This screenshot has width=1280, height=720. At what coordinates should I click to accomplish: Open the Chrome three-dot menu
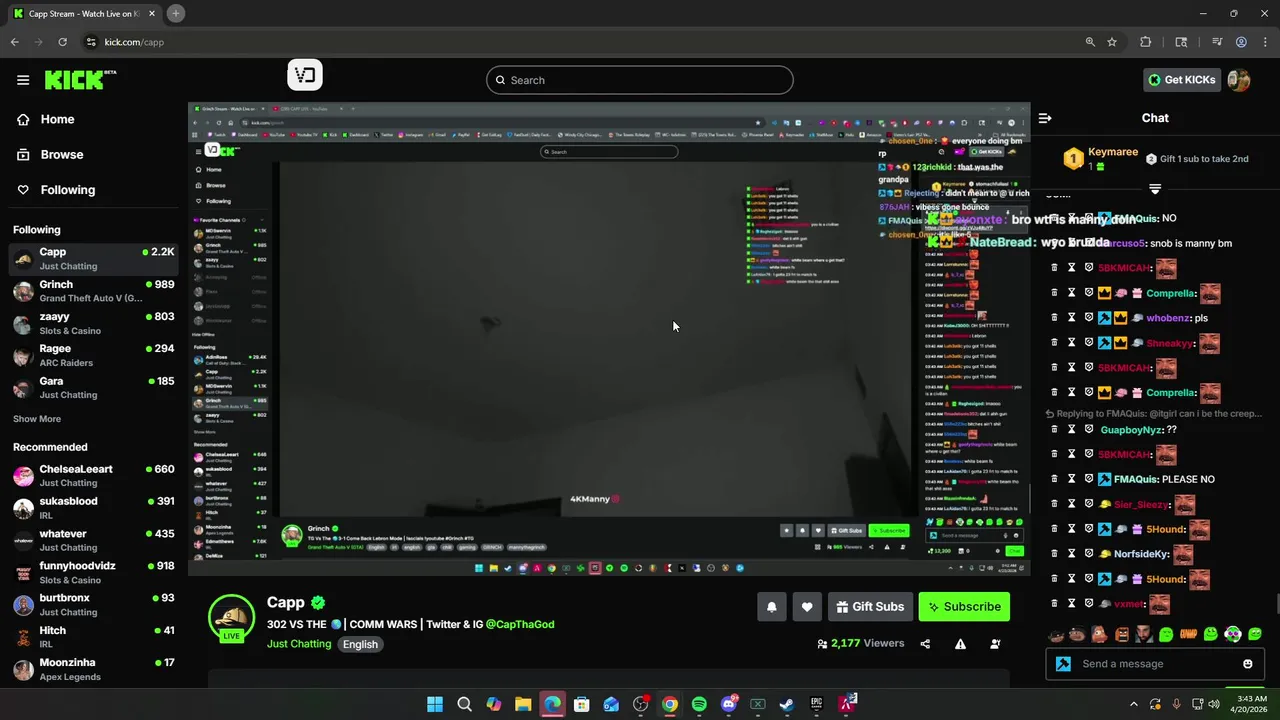pos(1264,42)
